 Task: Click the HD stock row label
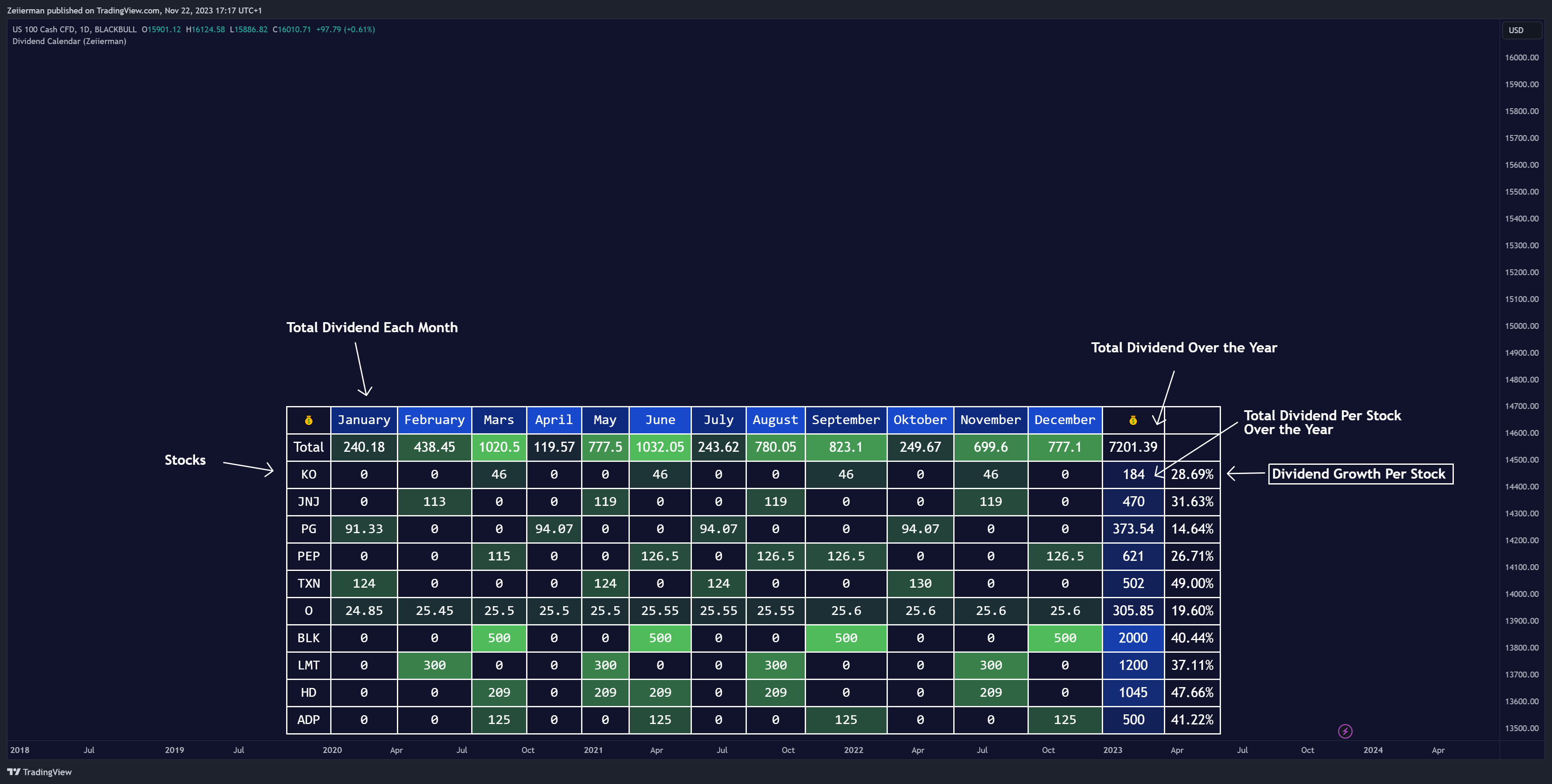pyautogui.click(x=308, y=693)
